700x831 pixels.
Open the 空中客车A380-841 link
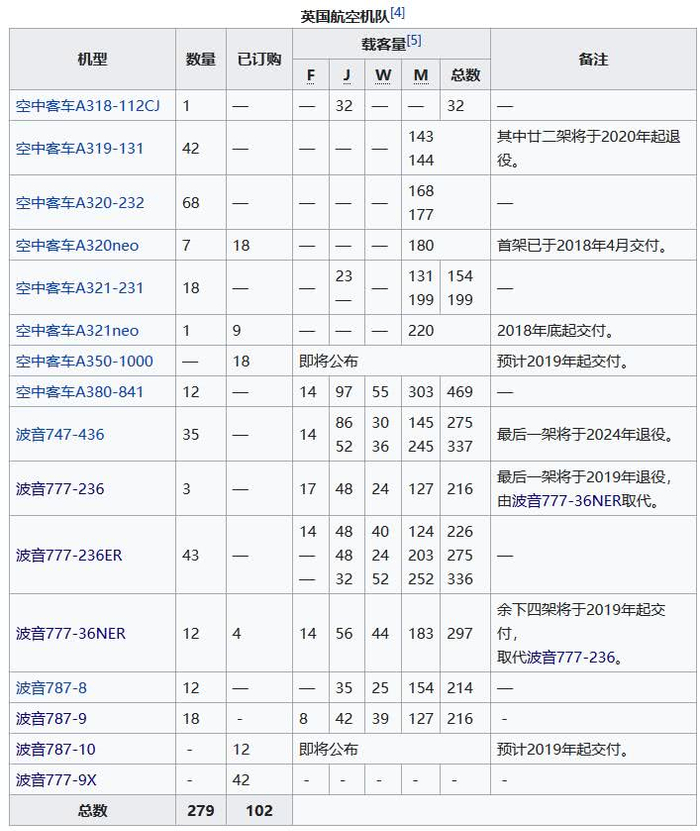pyautogui.click(x=79, y=392)
